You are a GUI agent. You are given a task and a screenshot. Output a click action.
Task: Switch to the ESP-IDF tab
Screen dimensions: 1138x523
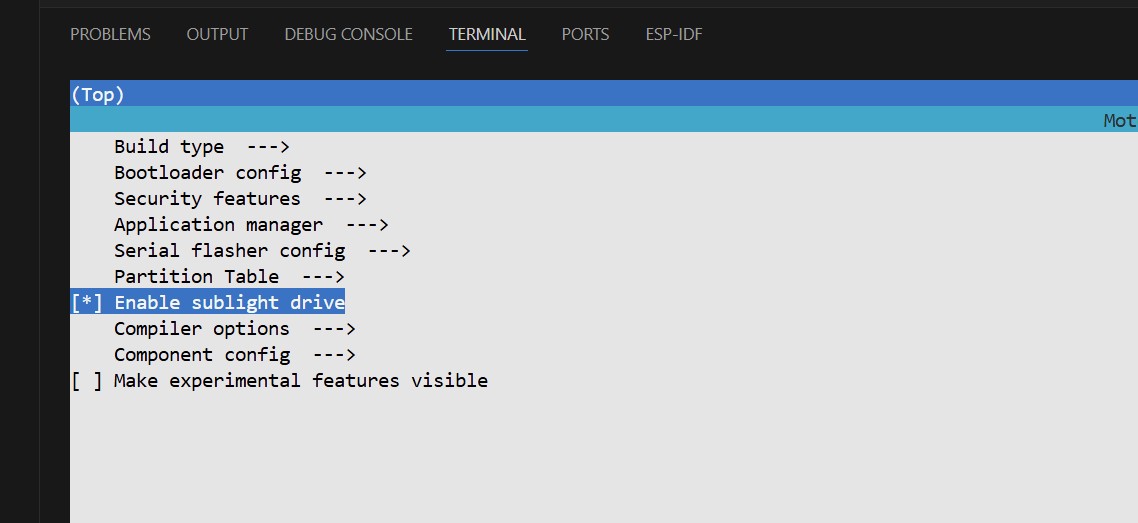click(x=674, y=34)
